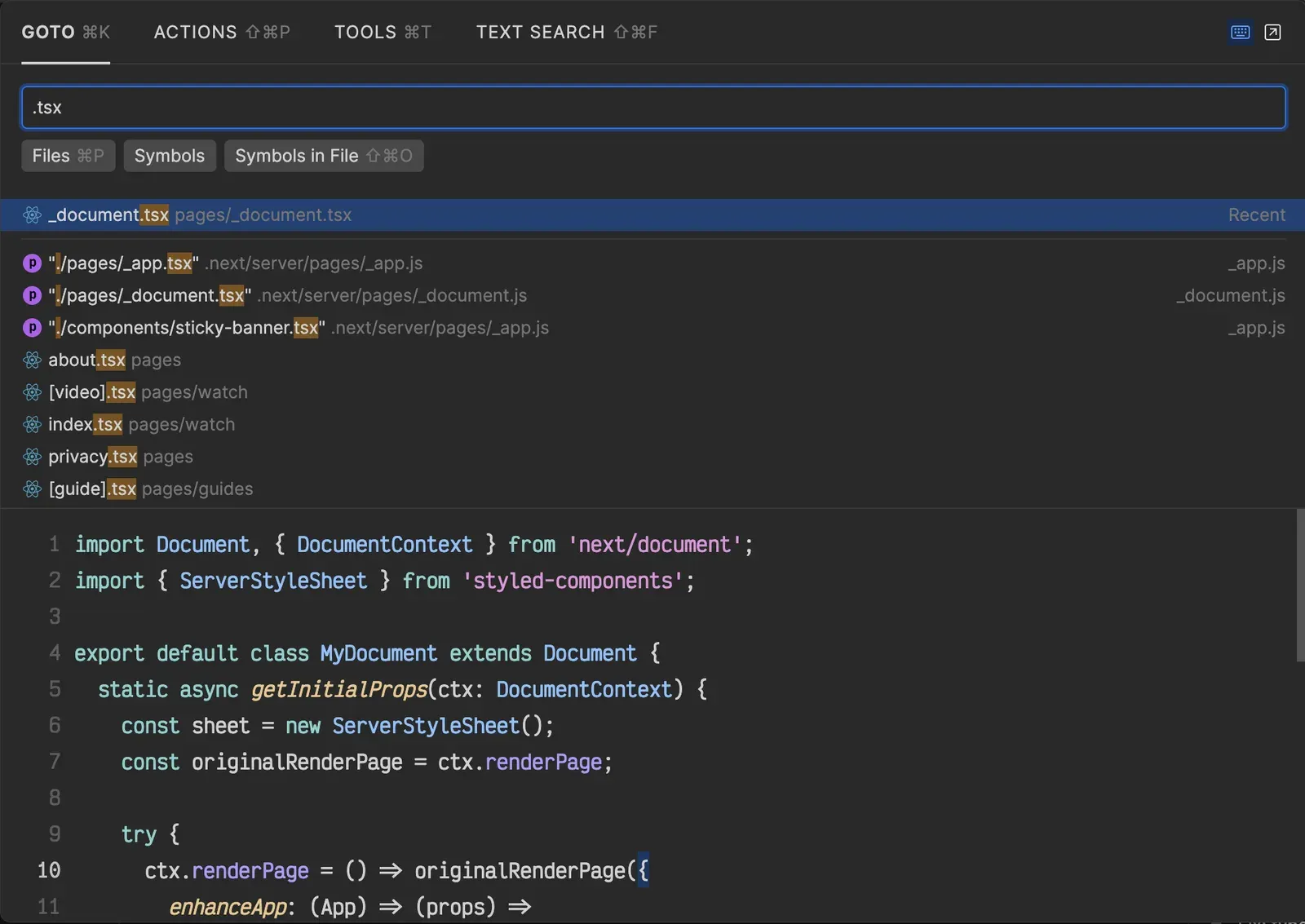Click React icon next to index.tsx
Screen dimensions: 1305x924
32,424
